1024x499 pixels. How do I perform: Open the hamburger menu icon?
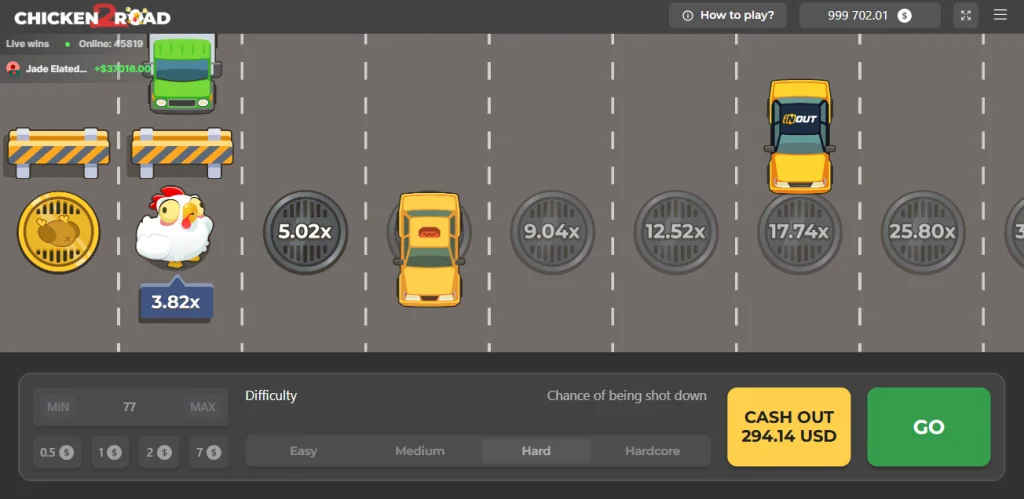click(1000, 15)
